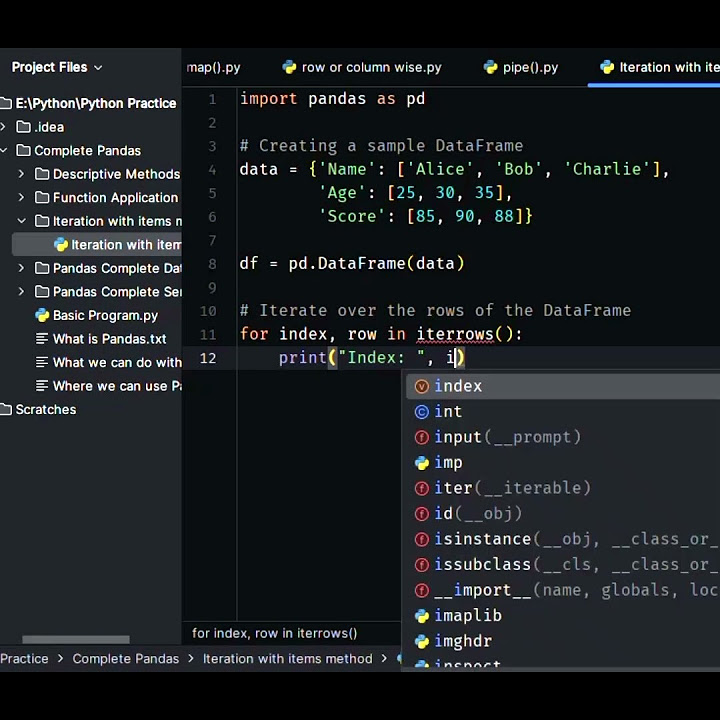Click the Function Application folder icon
This screenshot has height=720, width=720.
pos(42,197)
